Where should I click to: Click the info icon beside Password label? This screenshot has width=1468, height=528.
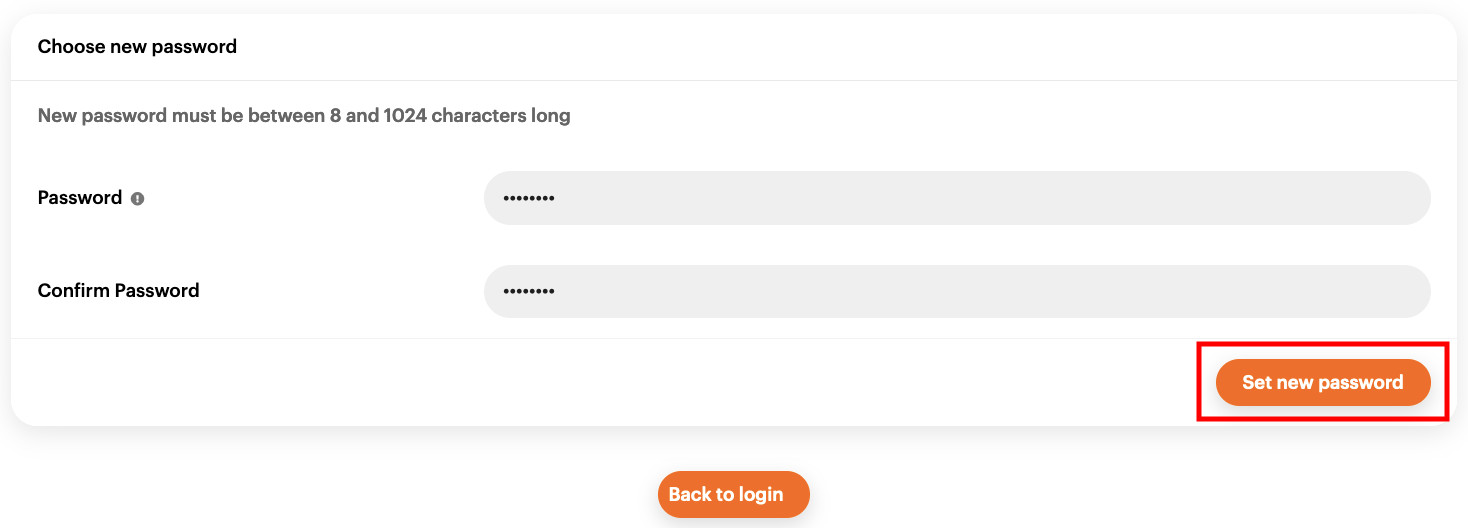click(x=138, y=199)
